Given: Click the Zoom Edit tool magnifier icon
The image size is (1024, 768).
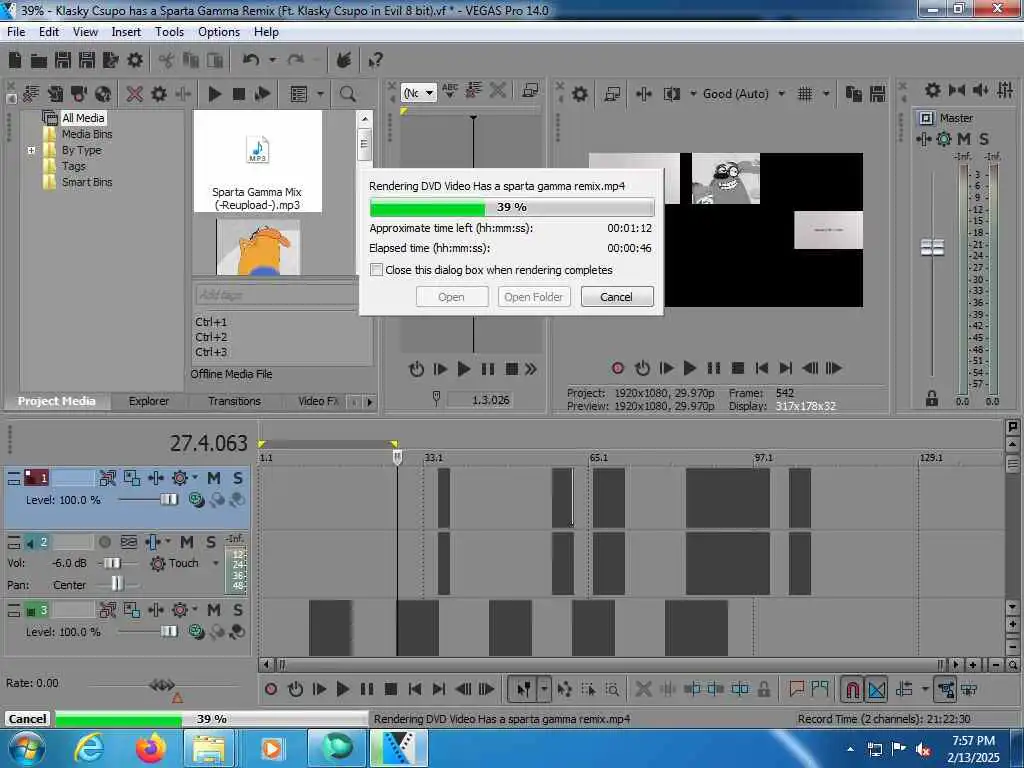Looking at the screenshot, I should click(x=612, y=689).
